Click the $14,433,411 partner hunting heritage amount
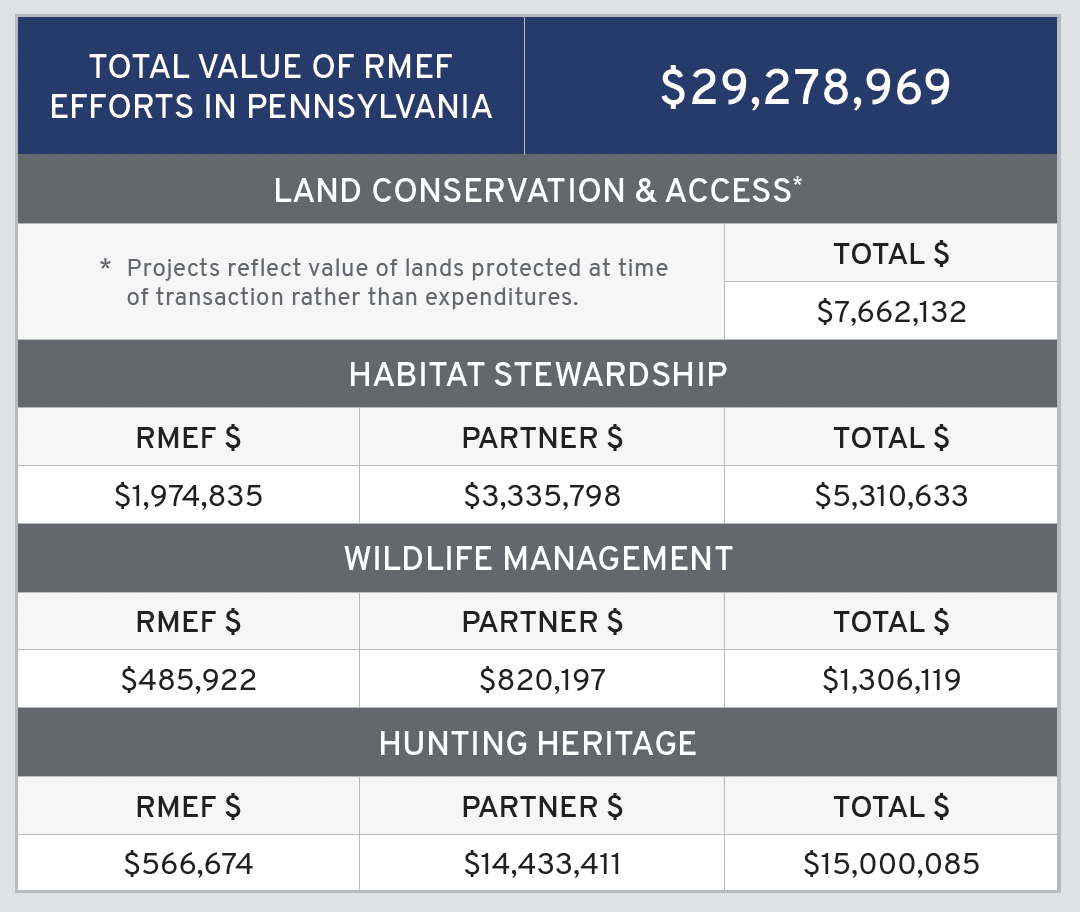Viewport: 1080px width, 912px height. pyautogui.click(x=542, y=864)
